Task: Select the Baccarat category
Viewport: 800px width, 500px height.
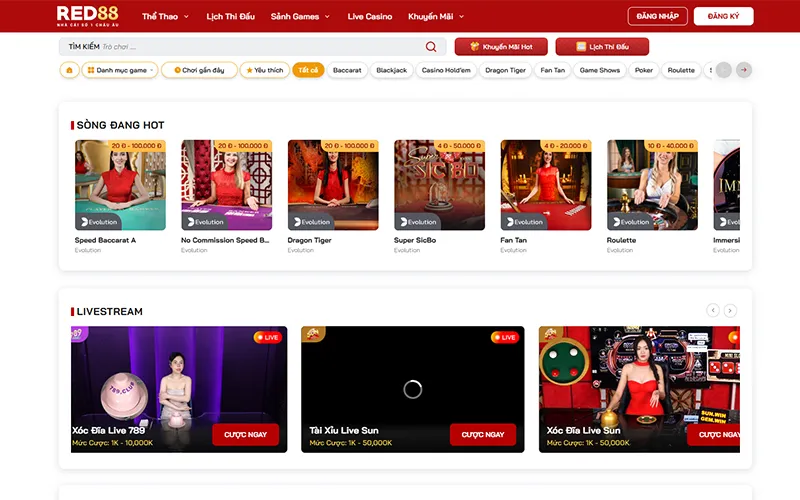Action: click(x=347, y=70)
